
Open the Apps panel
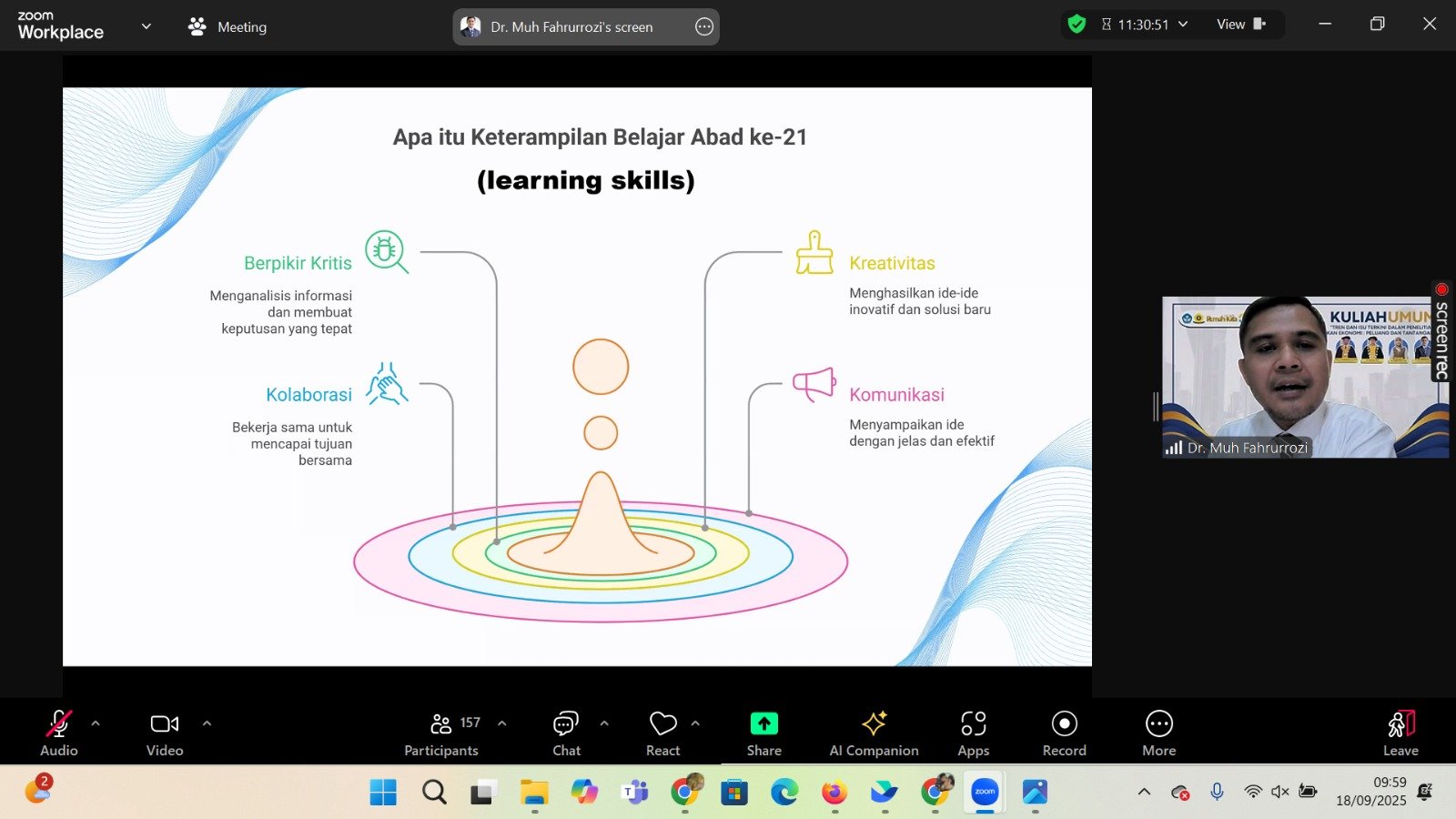(x=973, y=733)
